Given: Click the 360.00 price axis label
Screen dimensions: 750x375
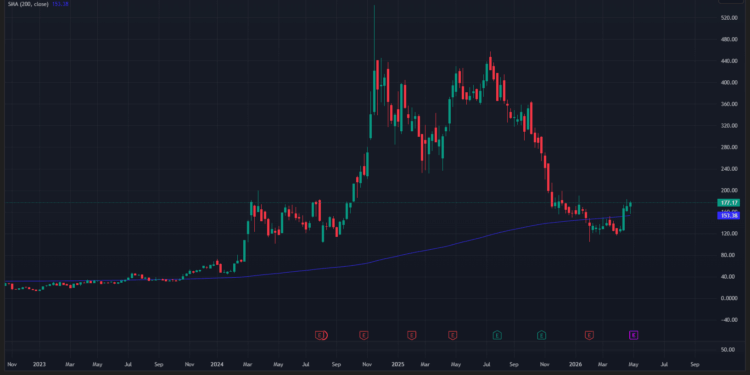Looking at the screenshot, I should pyautogui.click(x=728, y=104).
